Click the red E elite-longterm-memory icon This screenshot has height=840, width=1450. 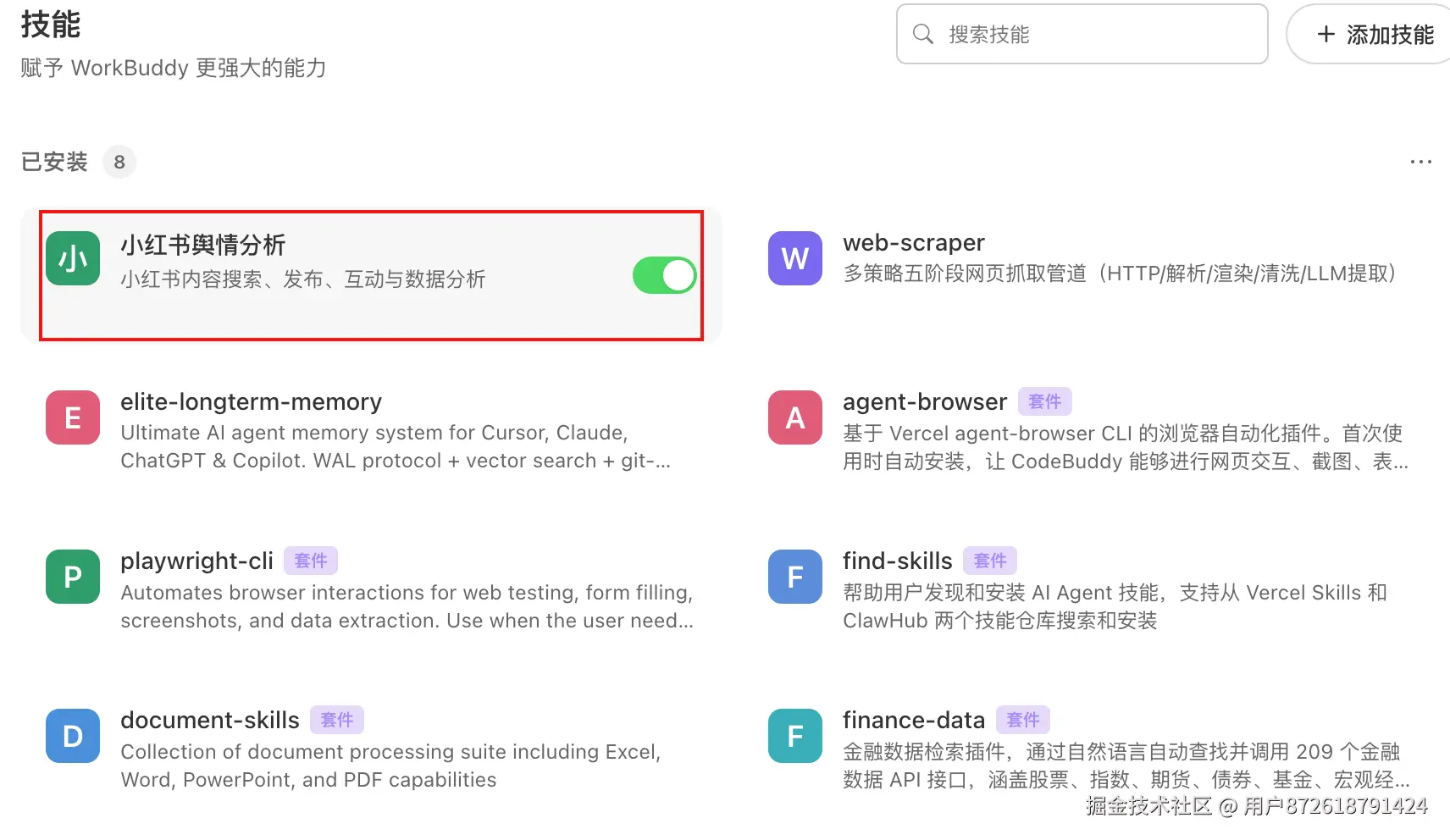[73, 417]
